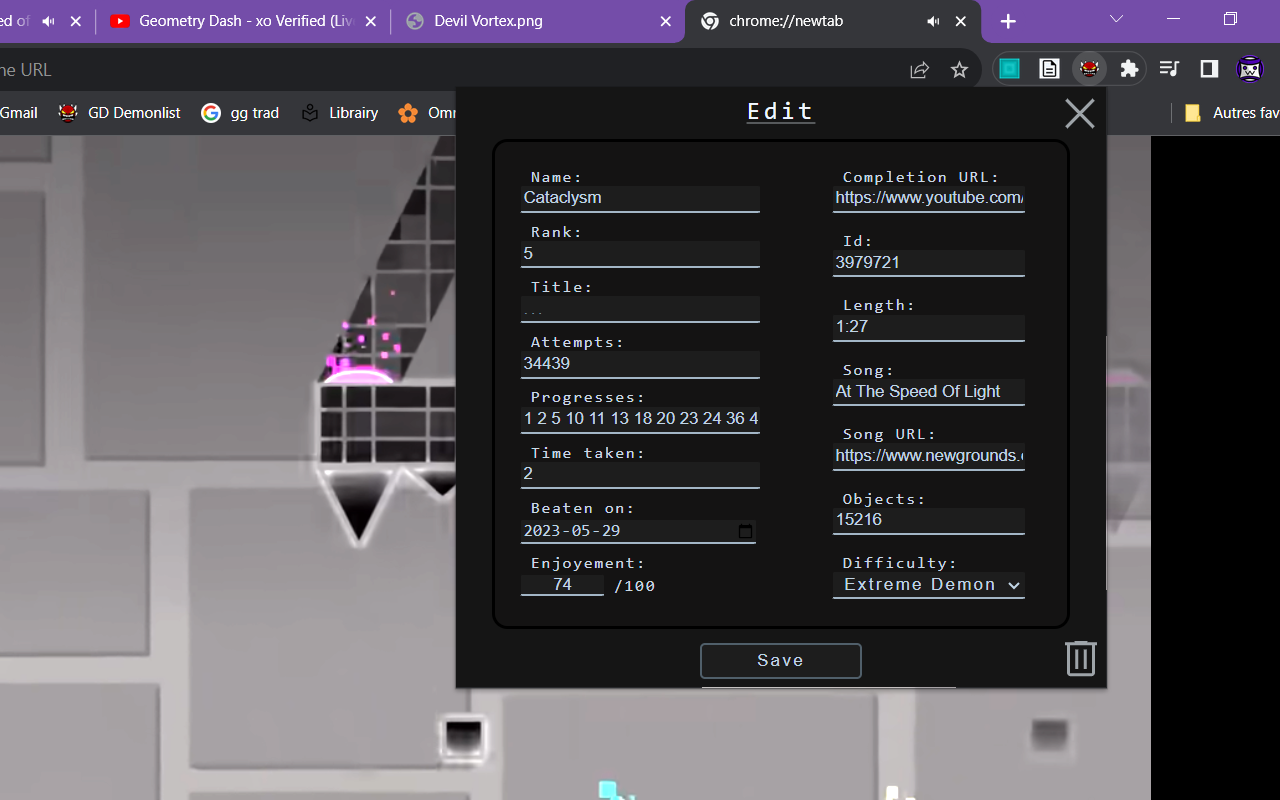The image size is (1280, 800).
Task: Toggle bookmark star for this page
Action: click(x=959, y=69)
